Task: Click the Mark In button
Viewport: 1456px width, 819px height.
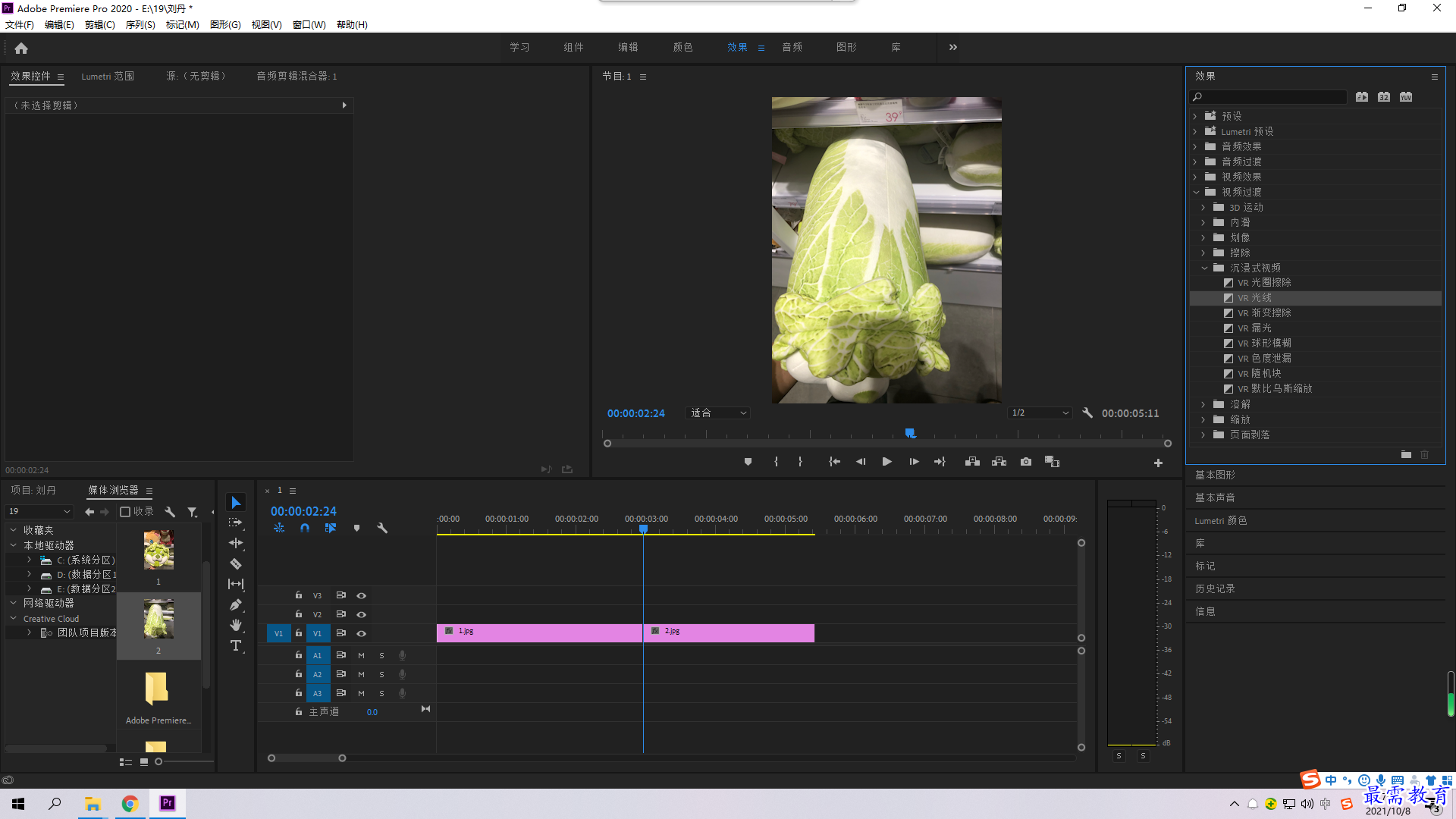Action: pos(776,462)
